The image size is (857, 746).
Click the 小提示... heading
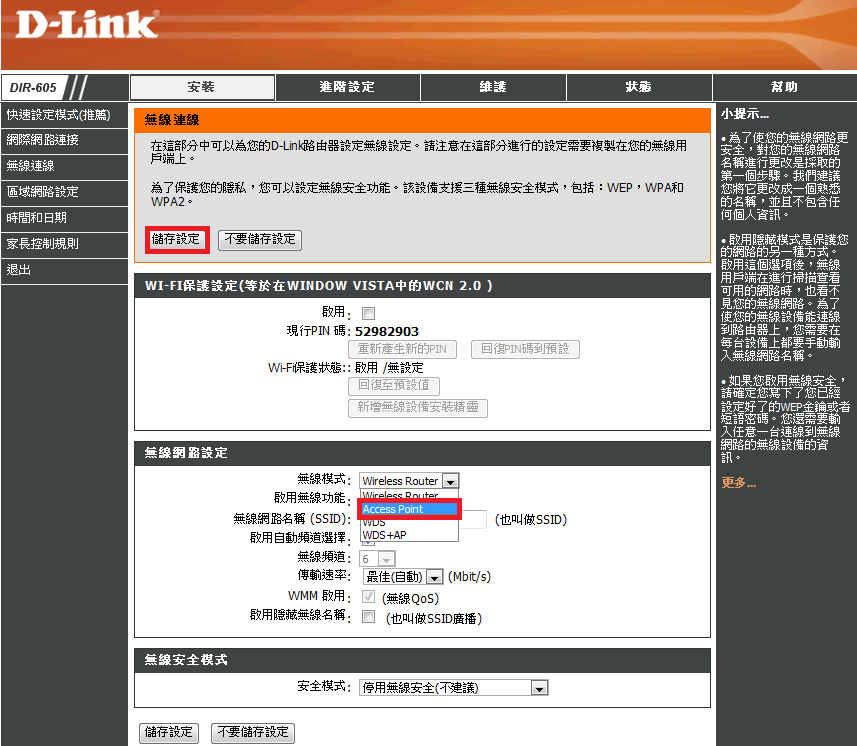pyautogui.click(x=745, y=114)
